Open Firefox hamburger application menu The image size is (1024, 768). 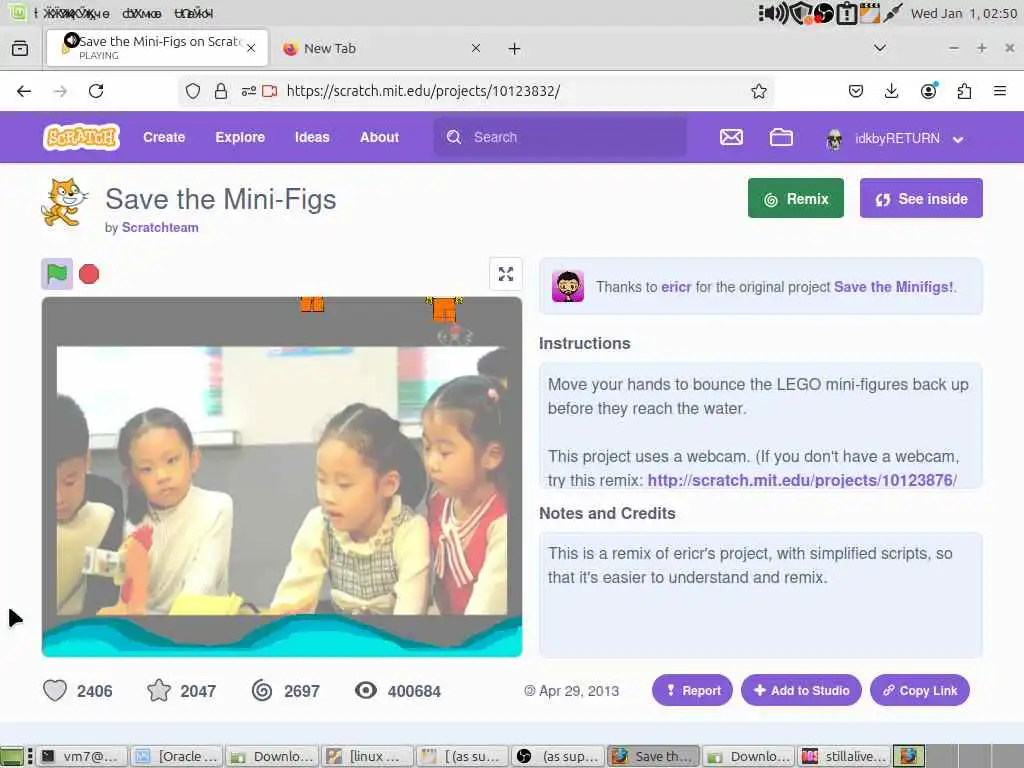pyautogui.click(x=1000, y=91)
